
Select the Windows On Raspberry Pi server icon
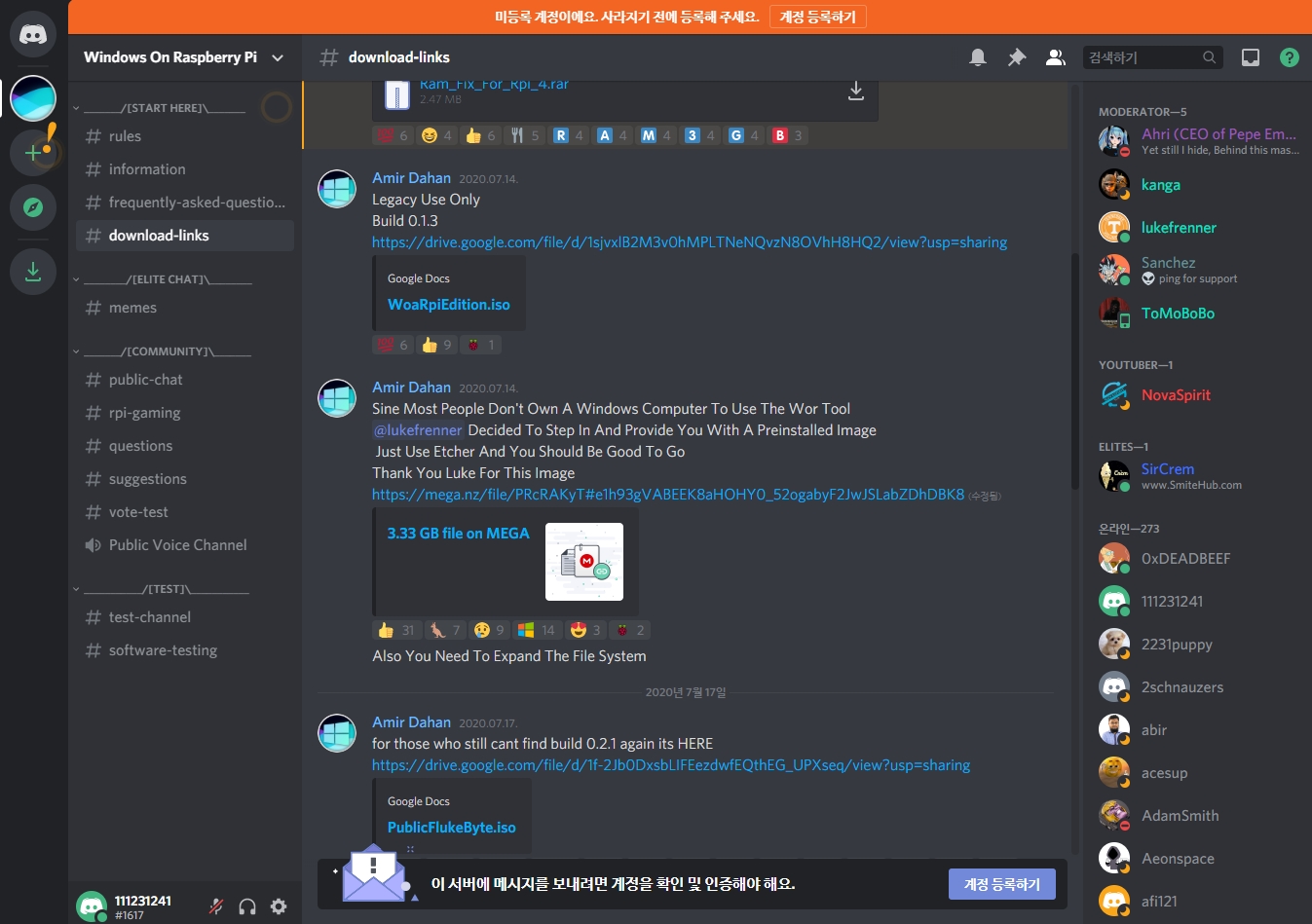(33, 98)
